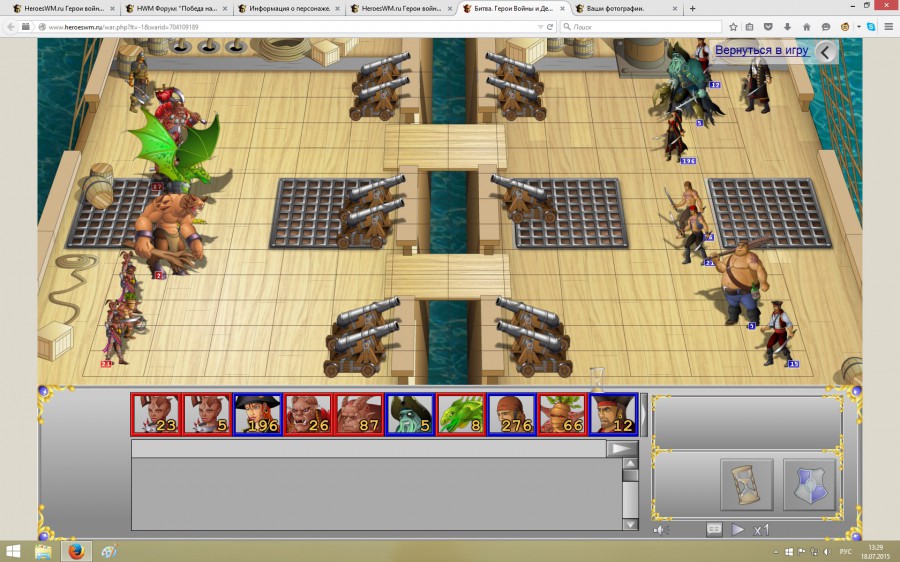Viewport: 900px width, 562px height.
Task: Close the 'Ваши фотографии' tab
Action: pos(674,9)
